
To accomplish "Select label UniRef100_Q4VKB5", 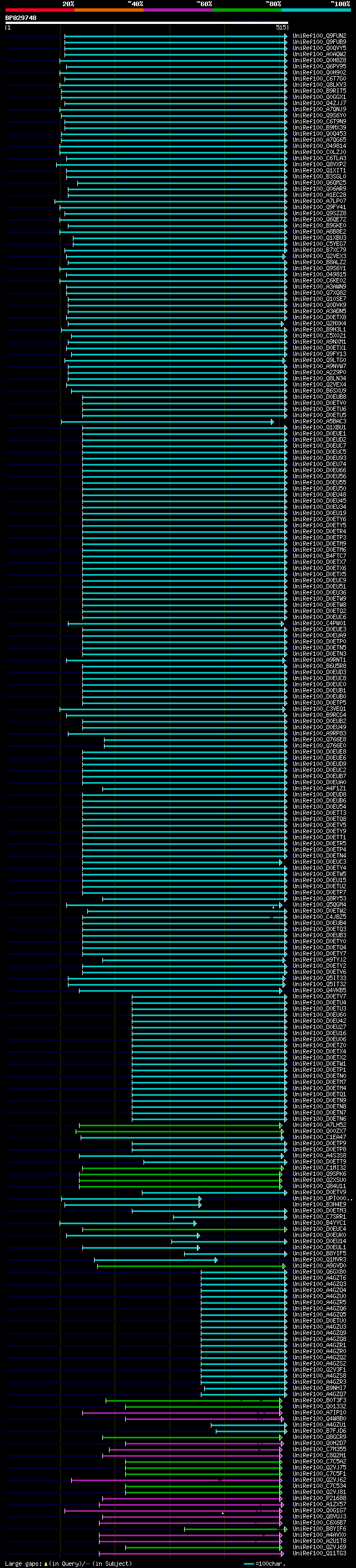I will coord(319,990).
